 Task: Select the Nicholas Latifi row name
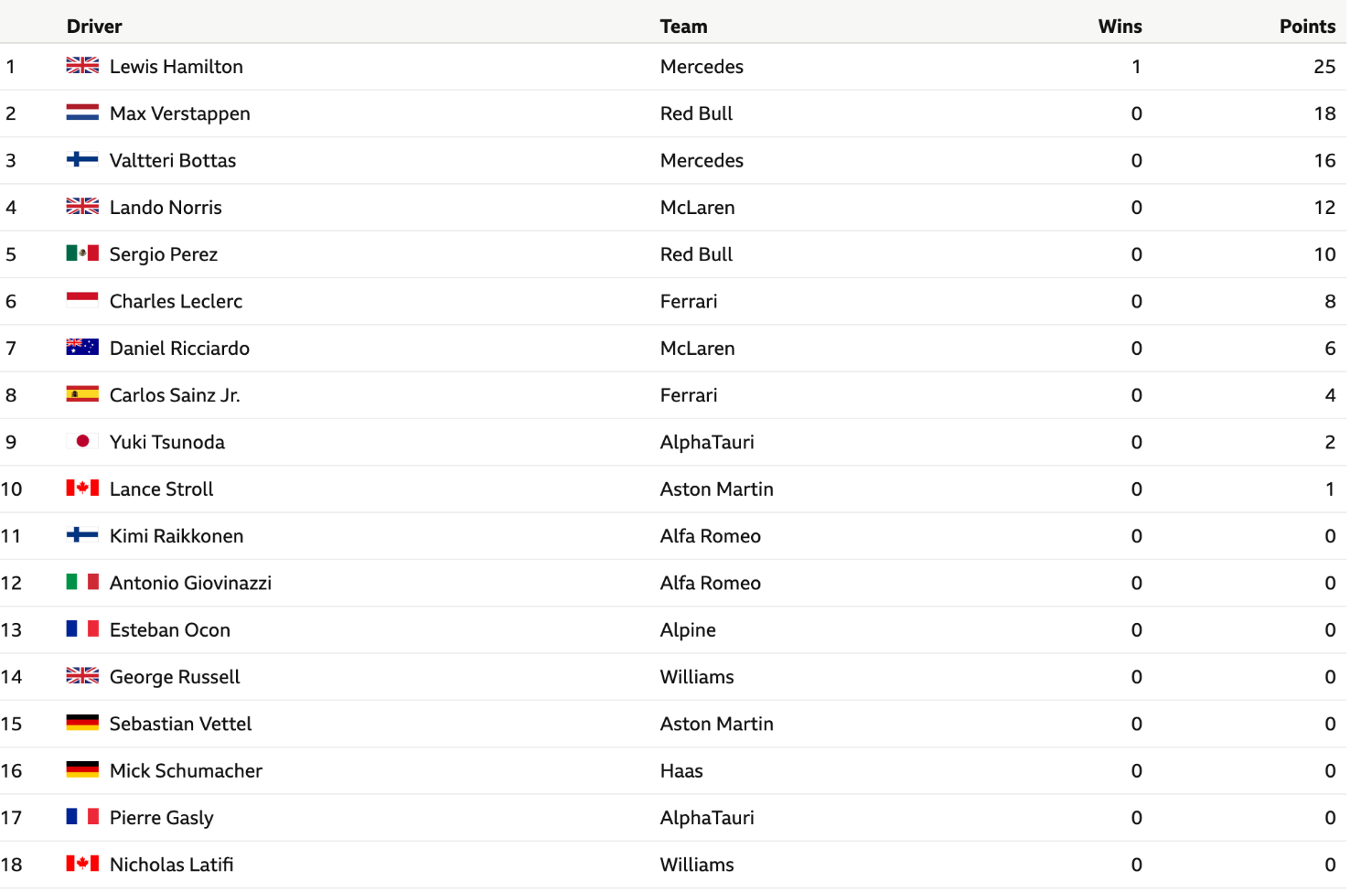(171, 865)
